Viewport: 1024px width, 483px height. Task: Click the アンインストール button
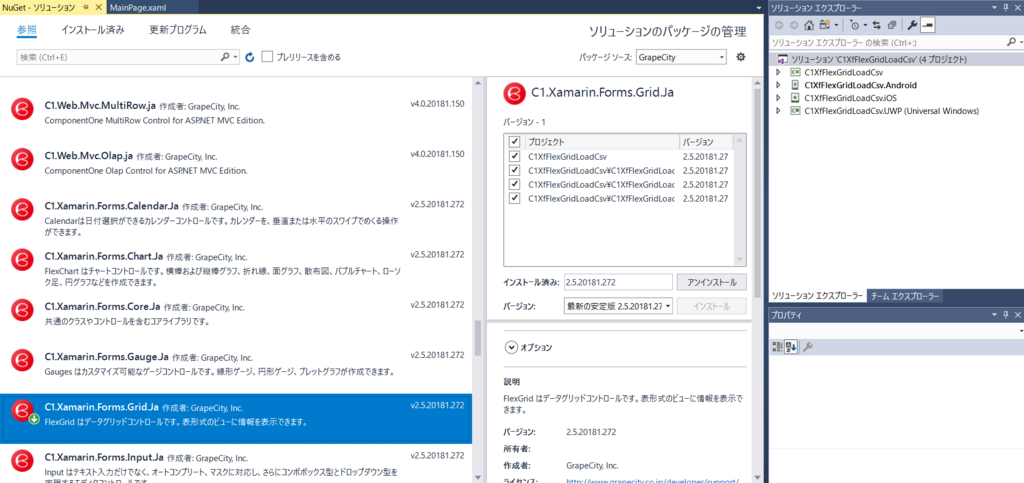coord(712,282)
